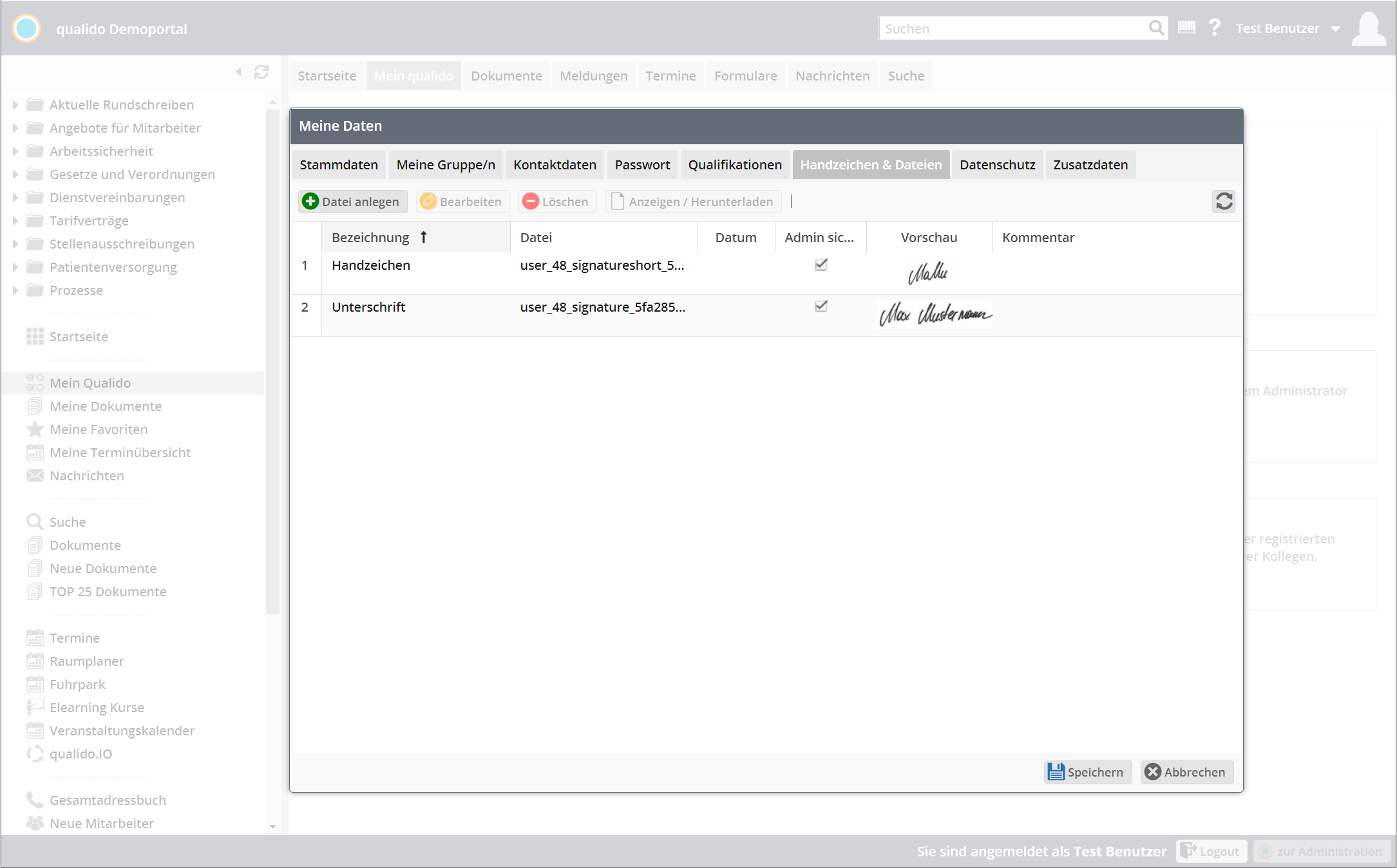This screenshot has width=1397, height=868.
Task: Click the search magnifier icon in the top bar
Action: tap(1156, 28)
